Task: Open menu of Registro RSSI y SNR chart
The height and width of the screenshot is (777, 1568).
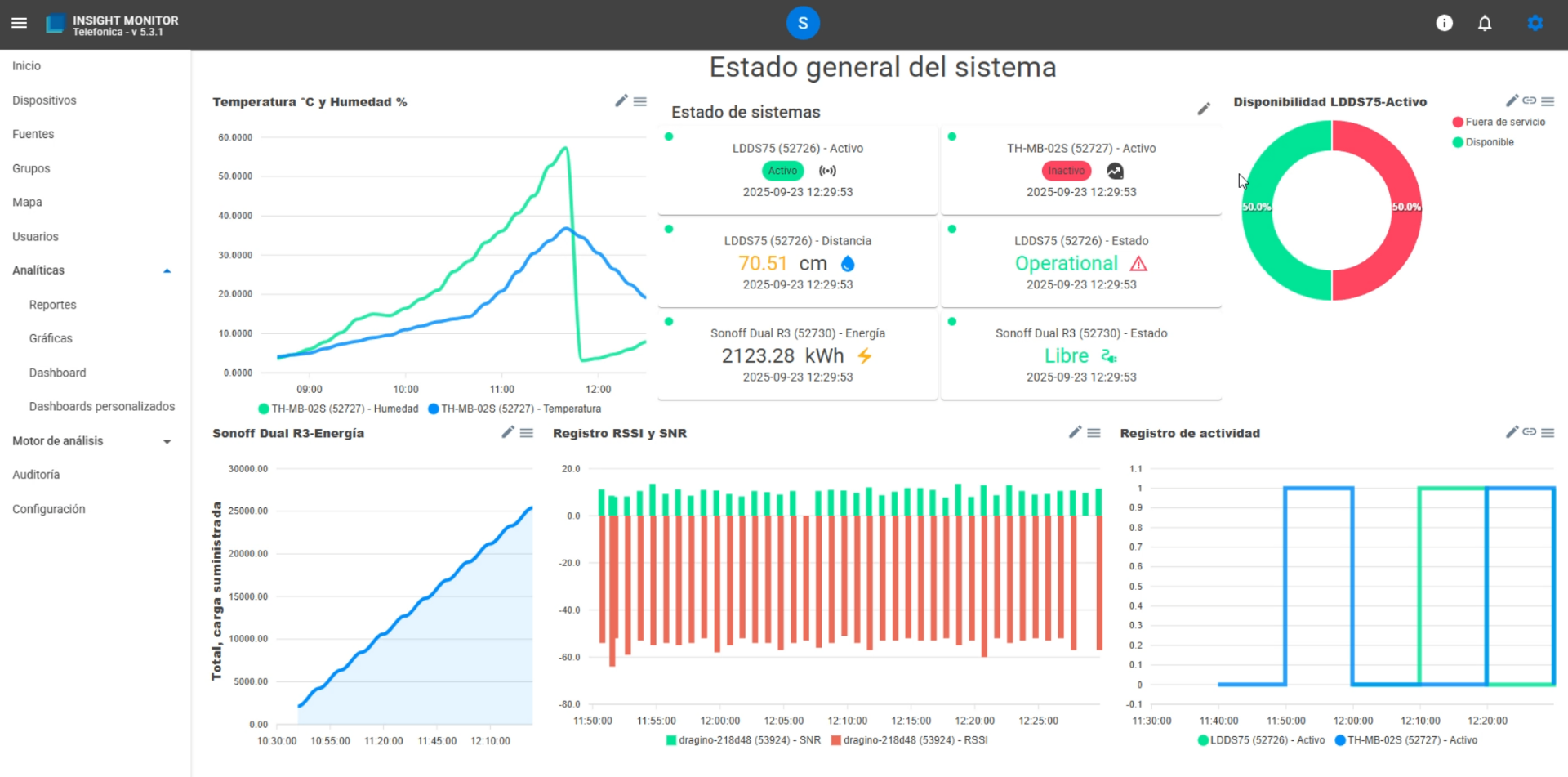Action: (1094, 433)
